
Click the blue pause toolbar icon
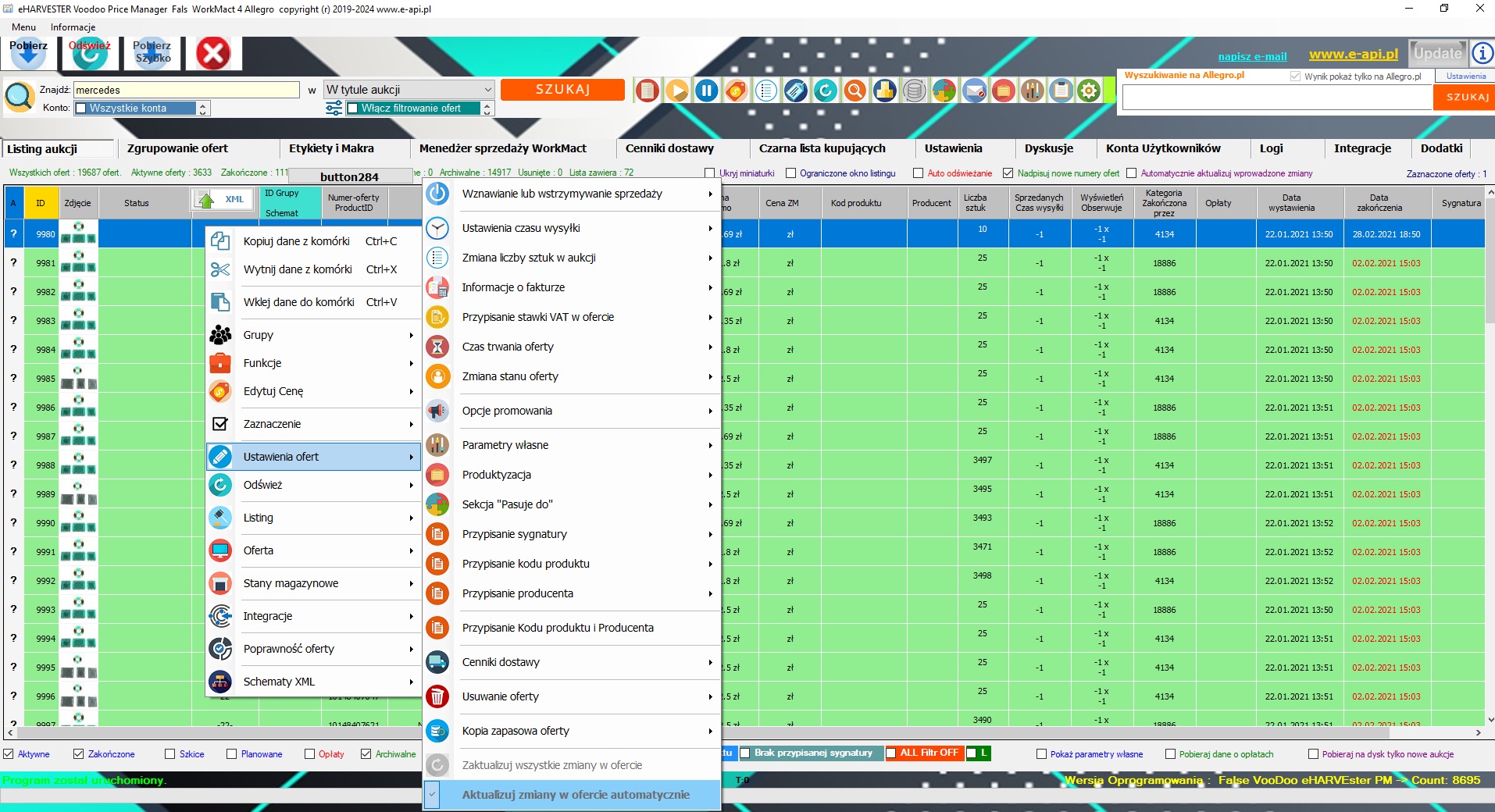coord(707,91)
